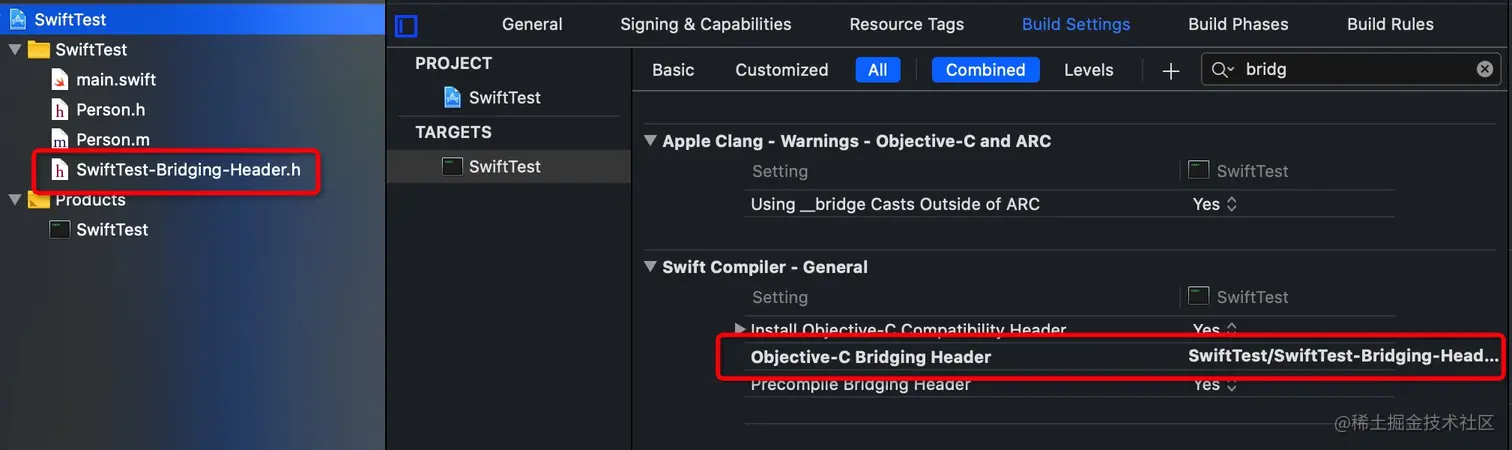Click the Person.h header file icon
Screen dimensions: 1512x450
(x=60, y=110)
